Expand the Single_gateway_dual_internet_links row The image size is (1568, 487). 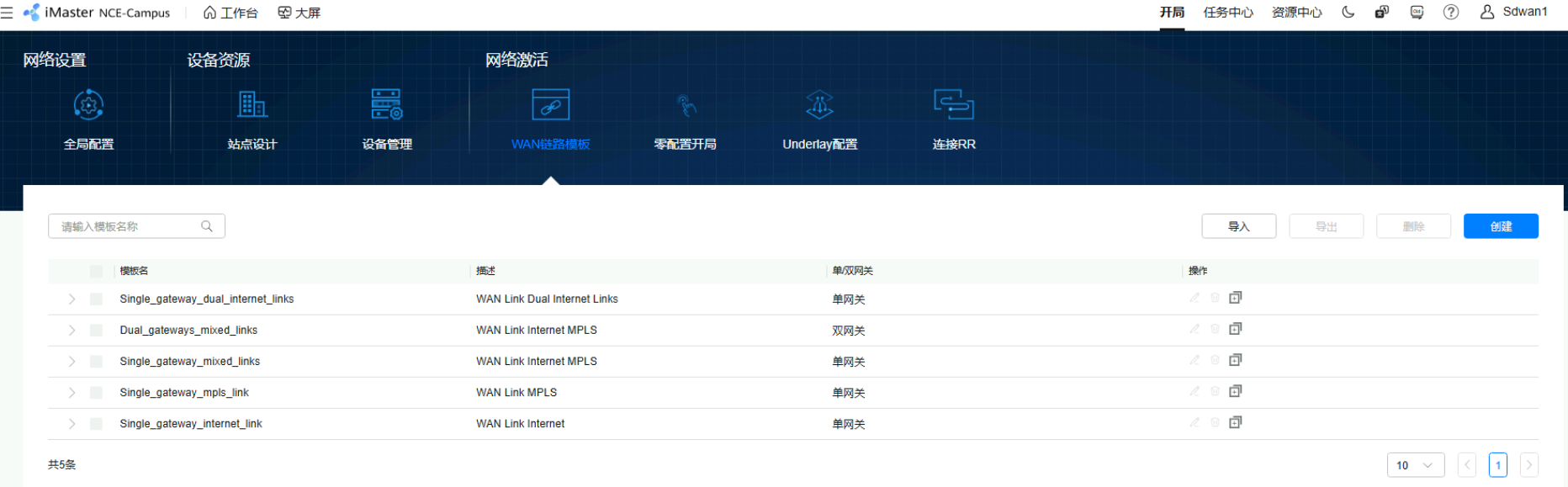point(72,299)
